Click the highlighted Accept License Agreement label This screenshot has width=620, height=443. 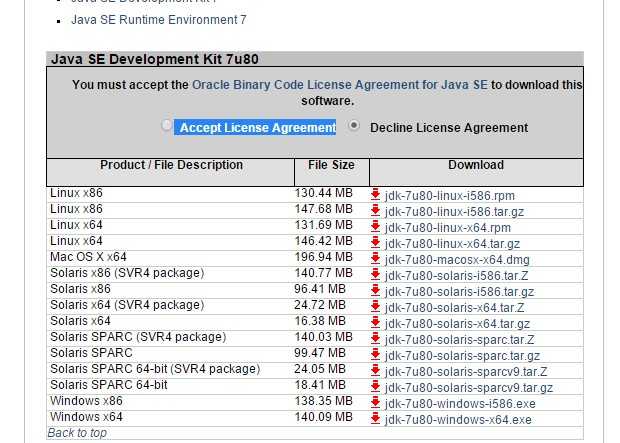[x=255, y=127]
